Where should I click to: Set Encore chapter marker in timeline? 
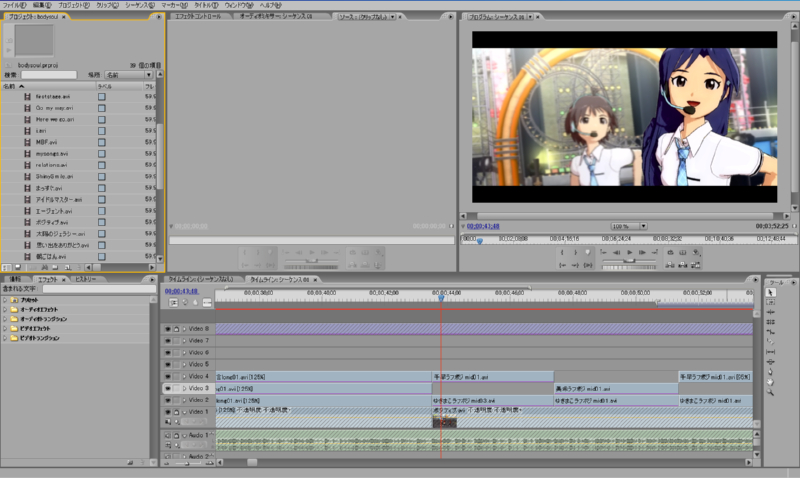pos(185,303)
